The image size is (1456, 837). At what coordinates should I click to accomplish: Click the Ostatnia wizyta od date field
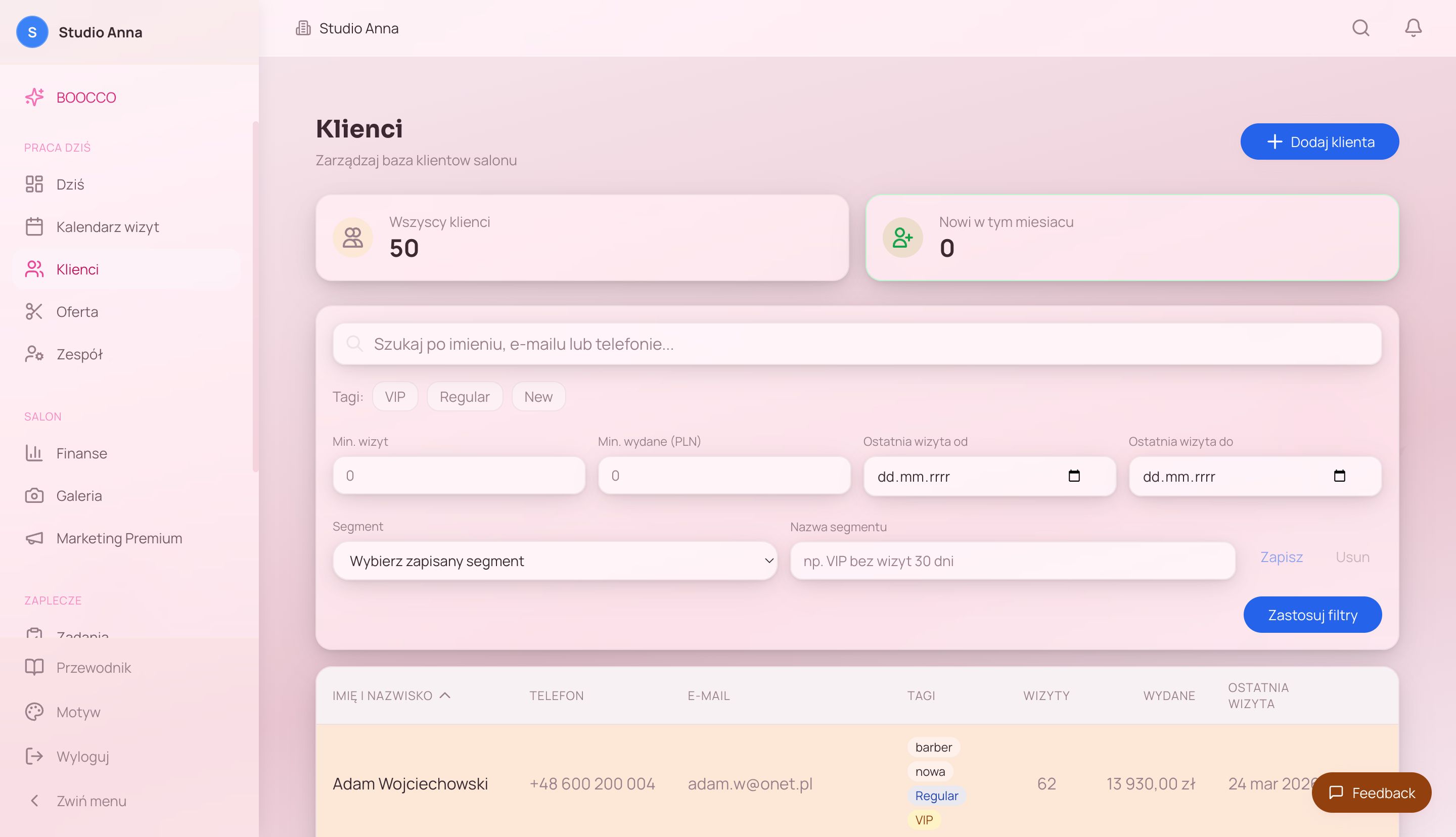pos(989,476)
